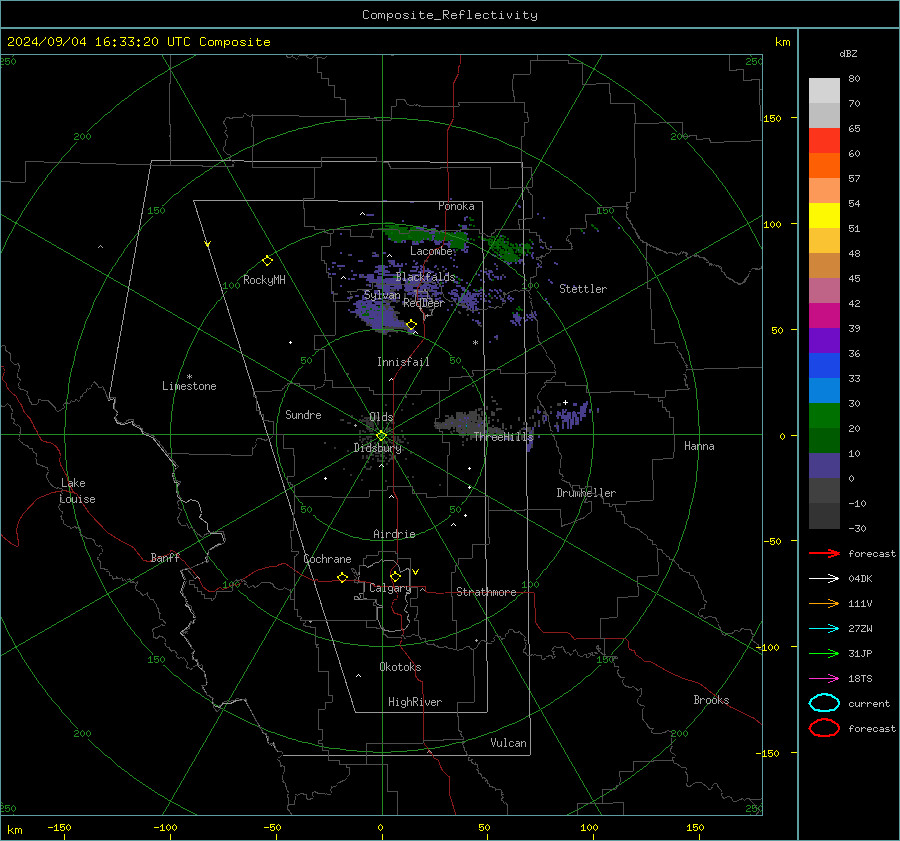Click the 80 dBZ light gray swatch
The height and width of the screenshot is (841, 900).
tap(824, 90)
